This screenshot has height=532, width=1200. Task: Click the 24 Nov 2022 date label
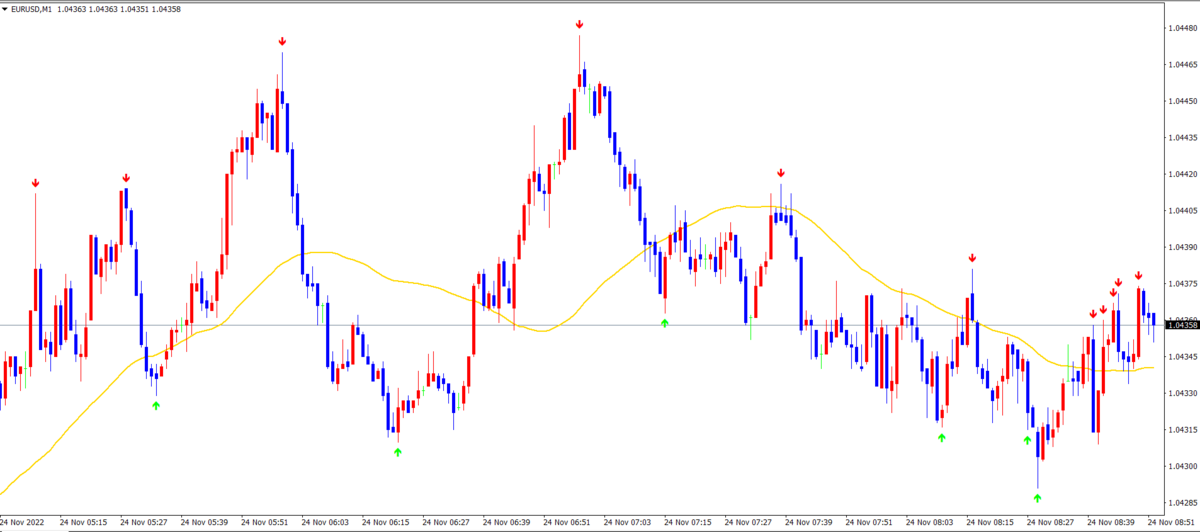(x=23, y=522)
